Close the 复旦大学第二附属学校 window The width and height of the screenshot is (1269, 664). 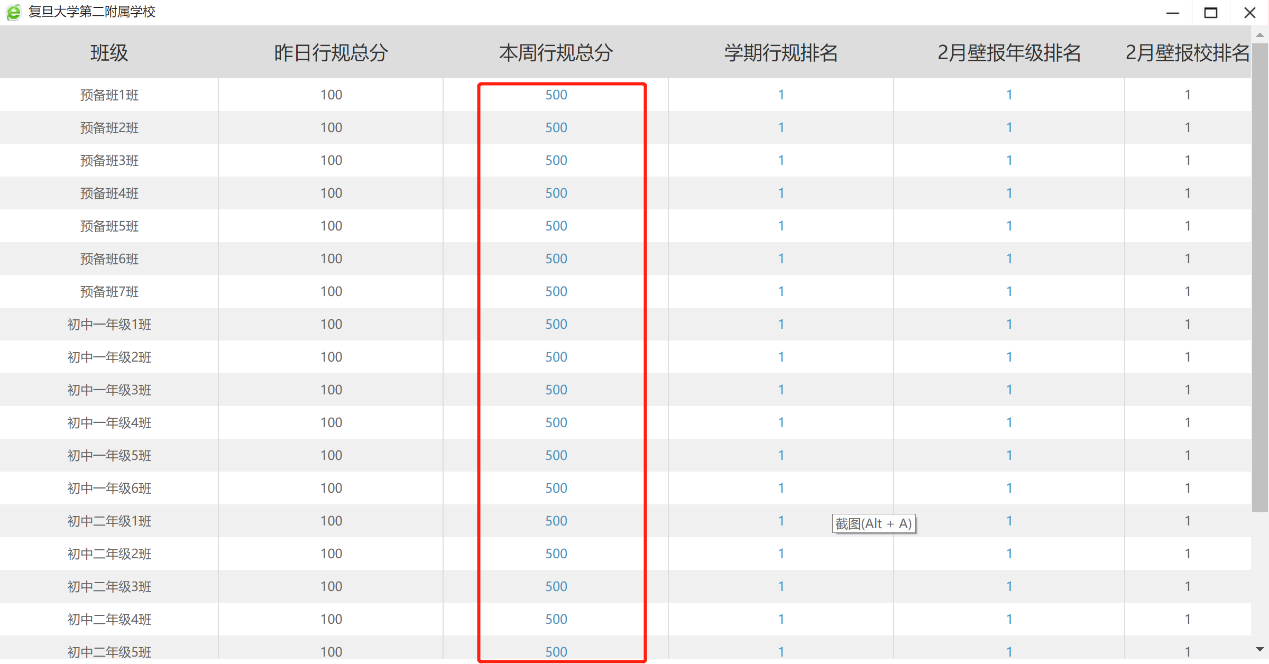point(1249,13)
